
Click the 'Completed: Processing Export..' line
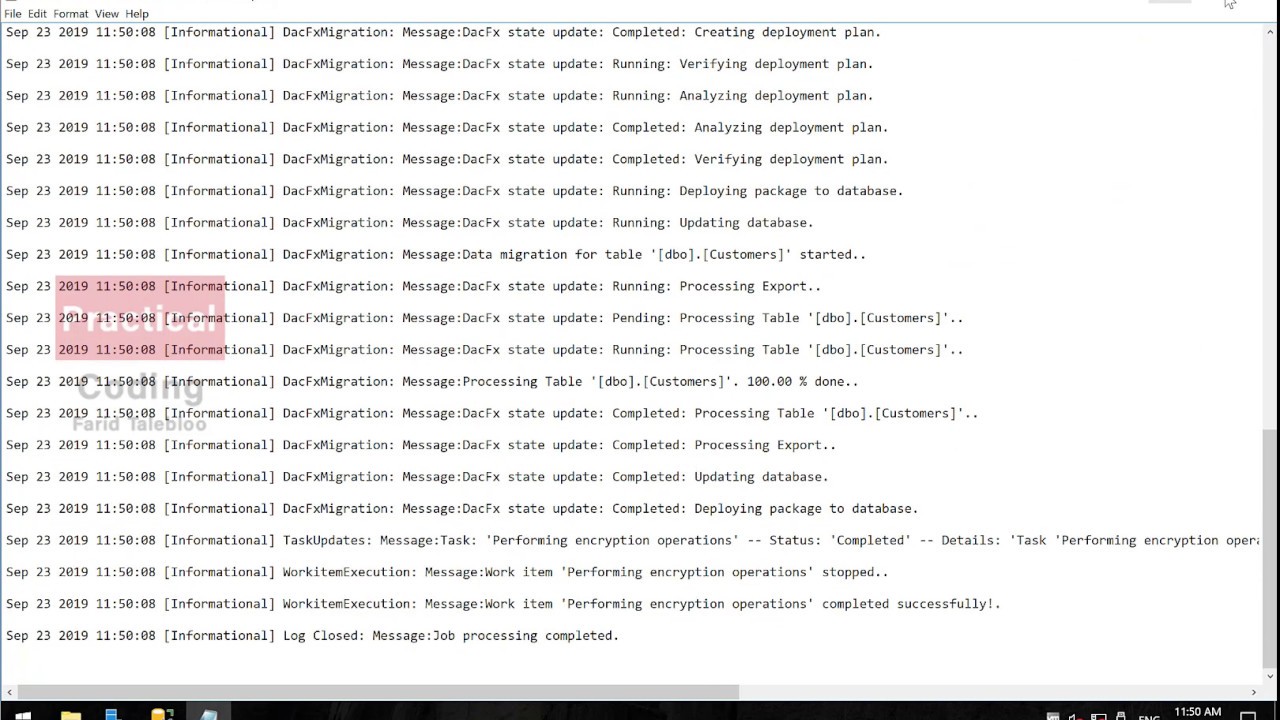point(421,445)
